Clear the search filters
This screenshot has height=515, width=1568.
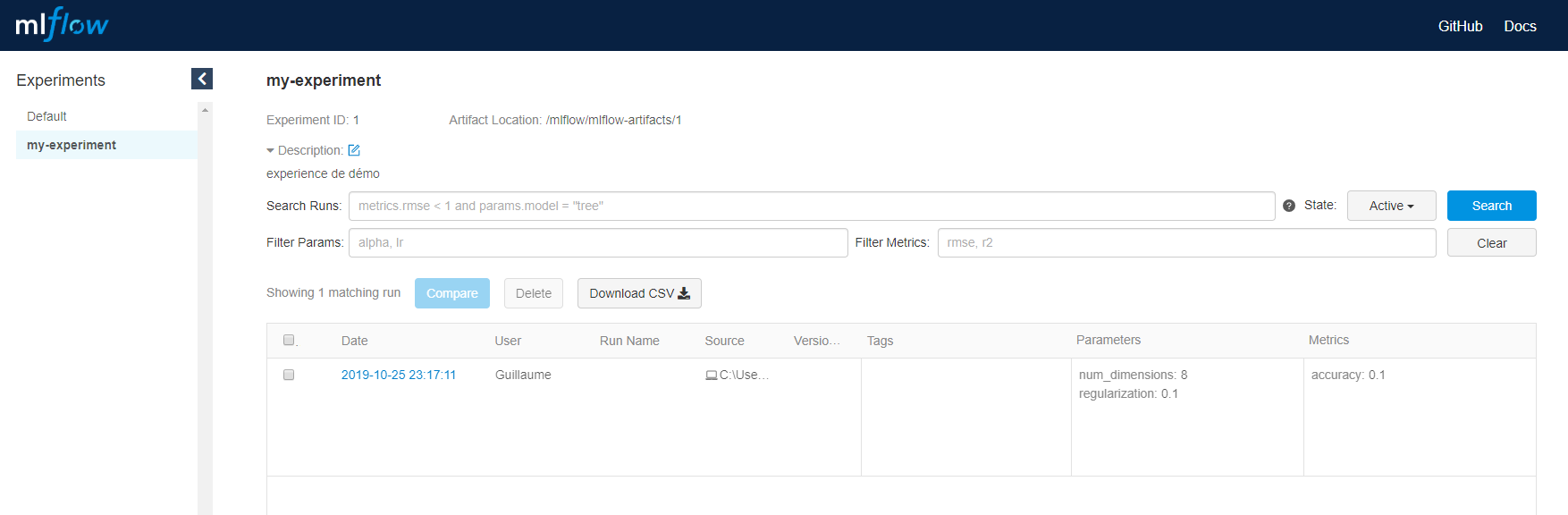[1491, 243]
